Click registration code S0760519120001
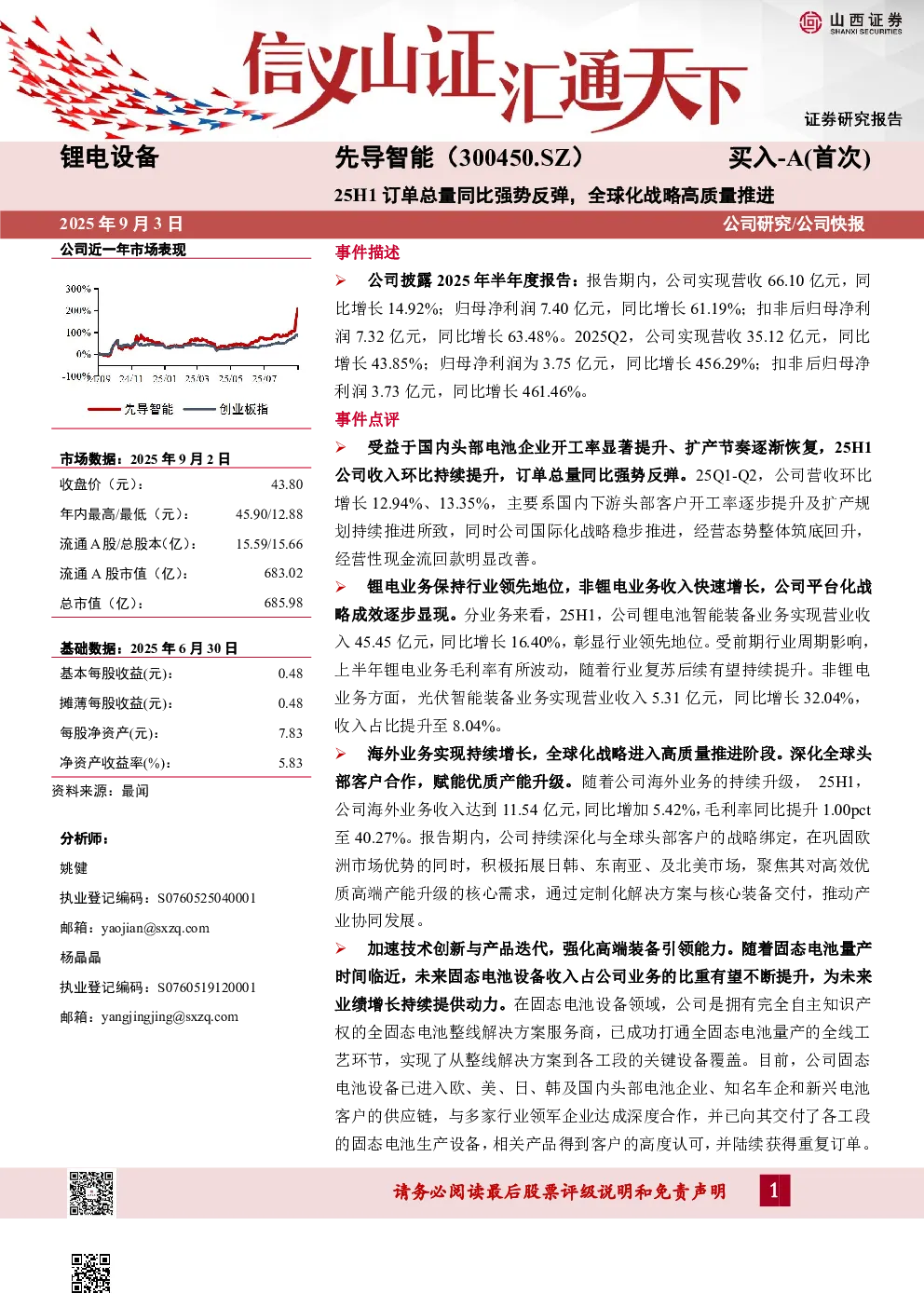 (206, 987)
